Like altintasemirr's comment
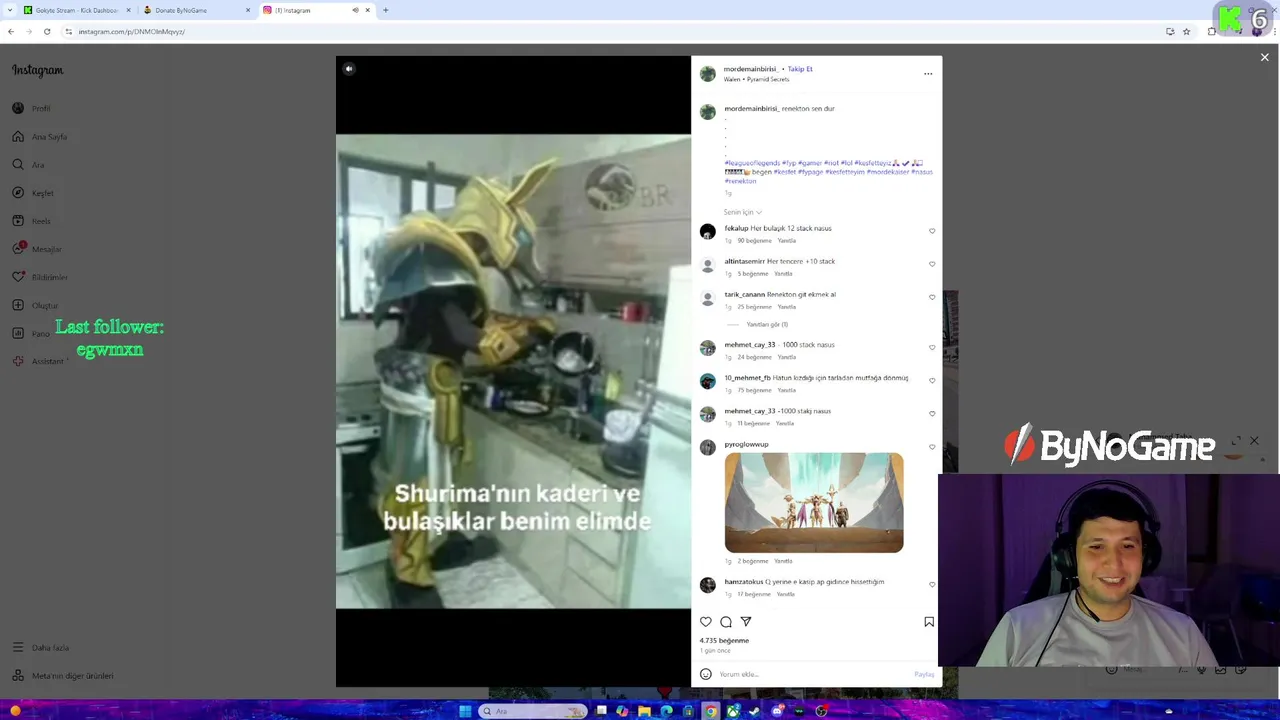1280x720 pixels. (932, 264)
